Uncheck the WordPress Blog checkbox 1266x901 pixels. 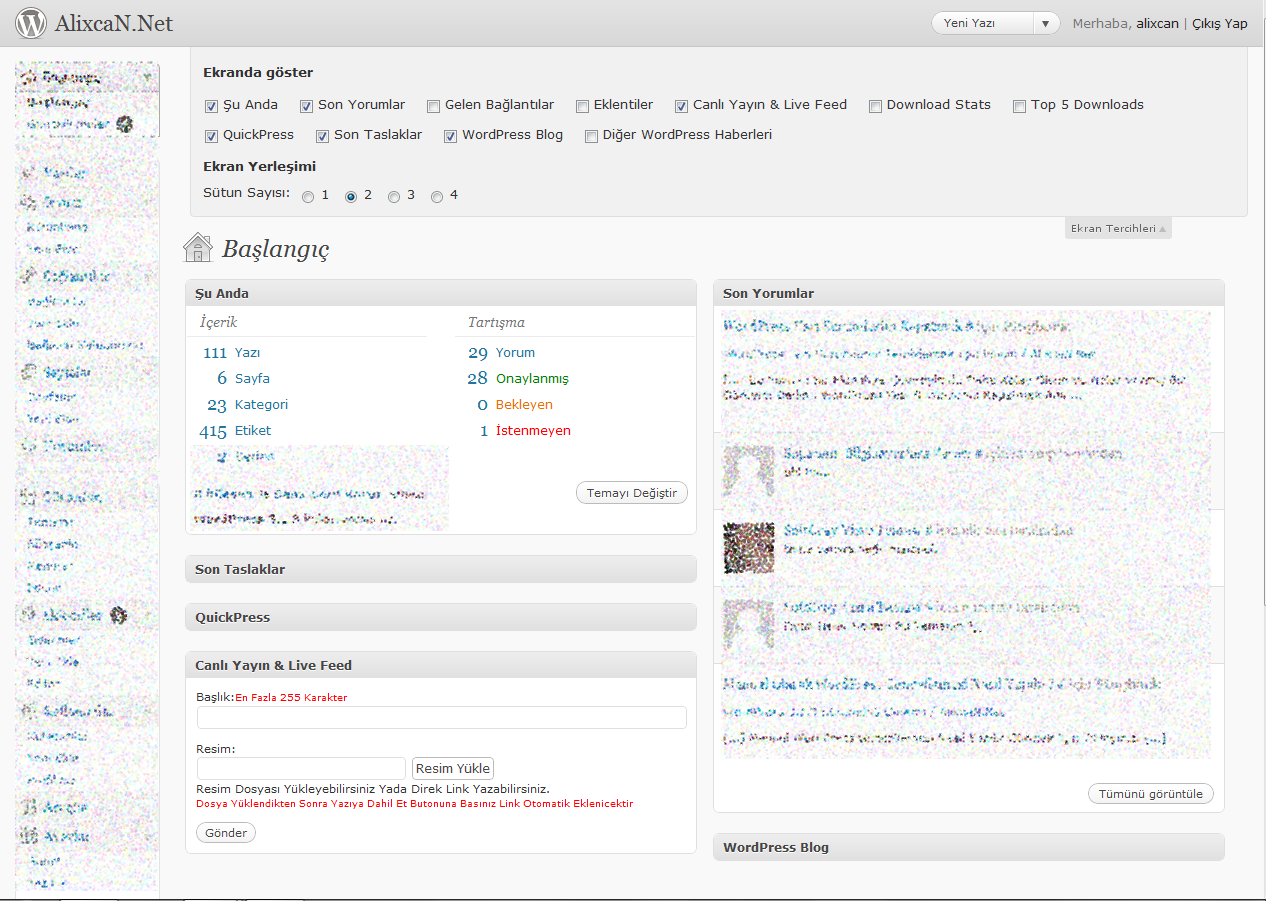(451, 136)
